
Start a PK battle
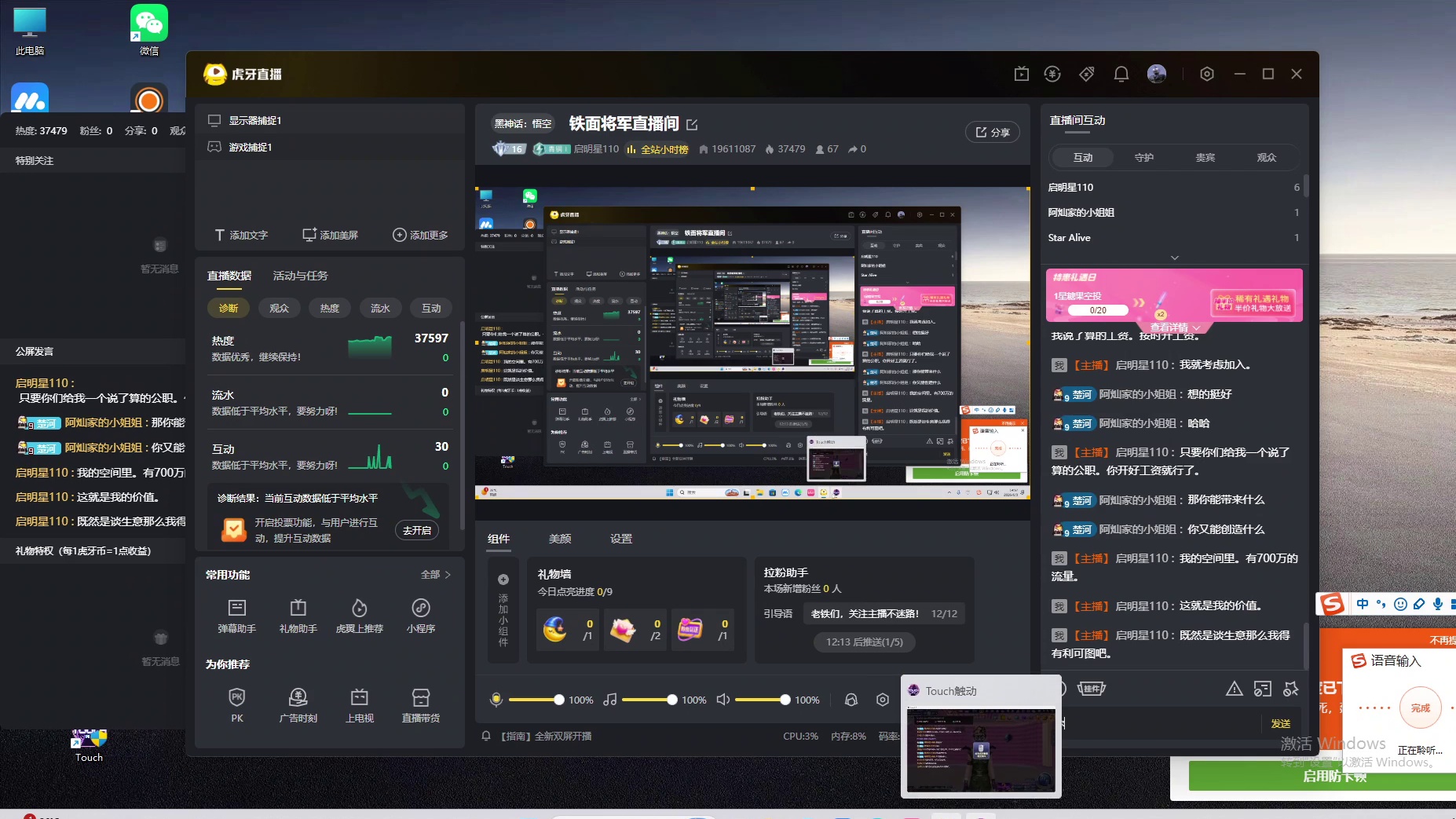click(x=237, y=705)
